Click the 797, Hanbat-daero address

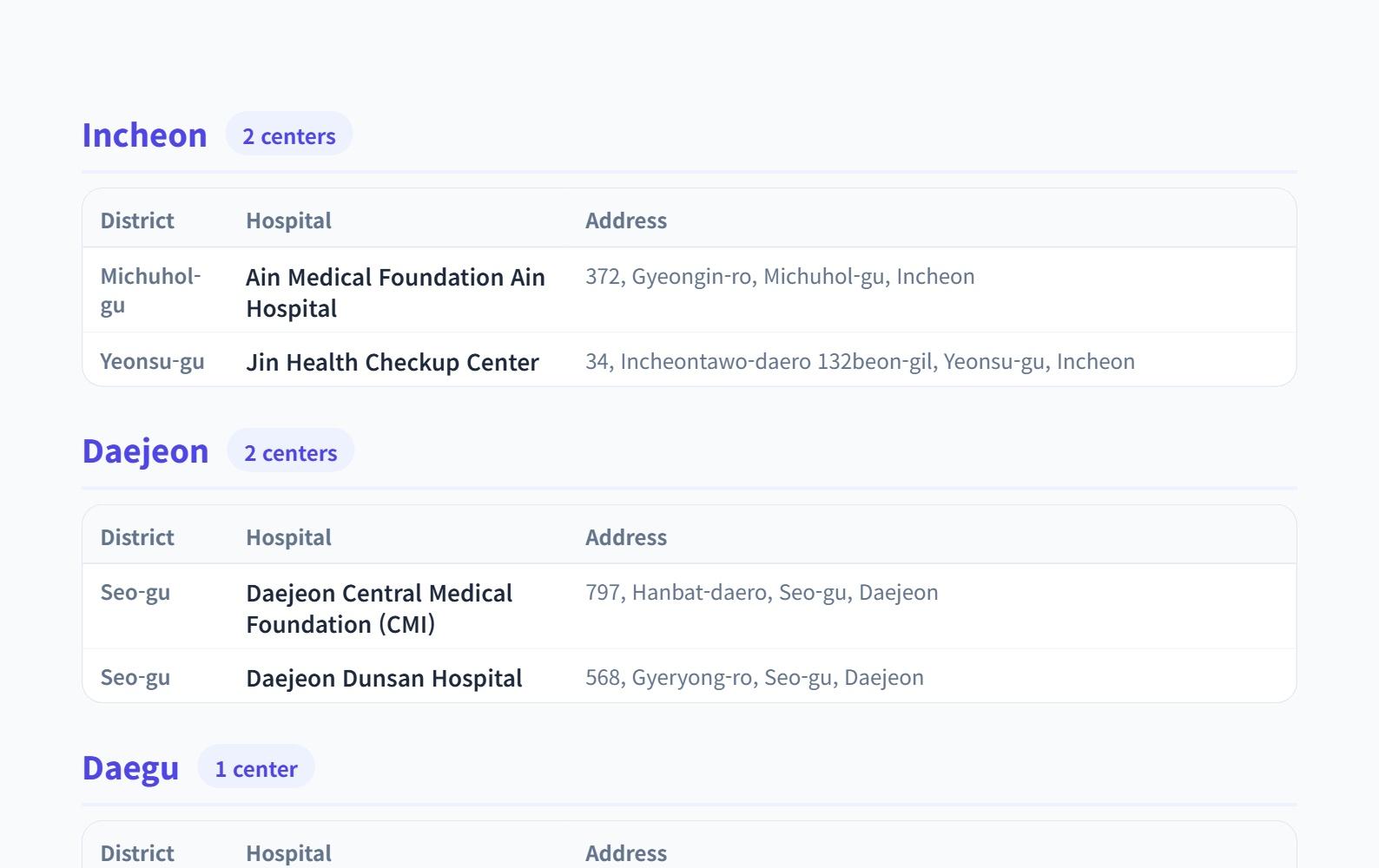tap(761, 592)
